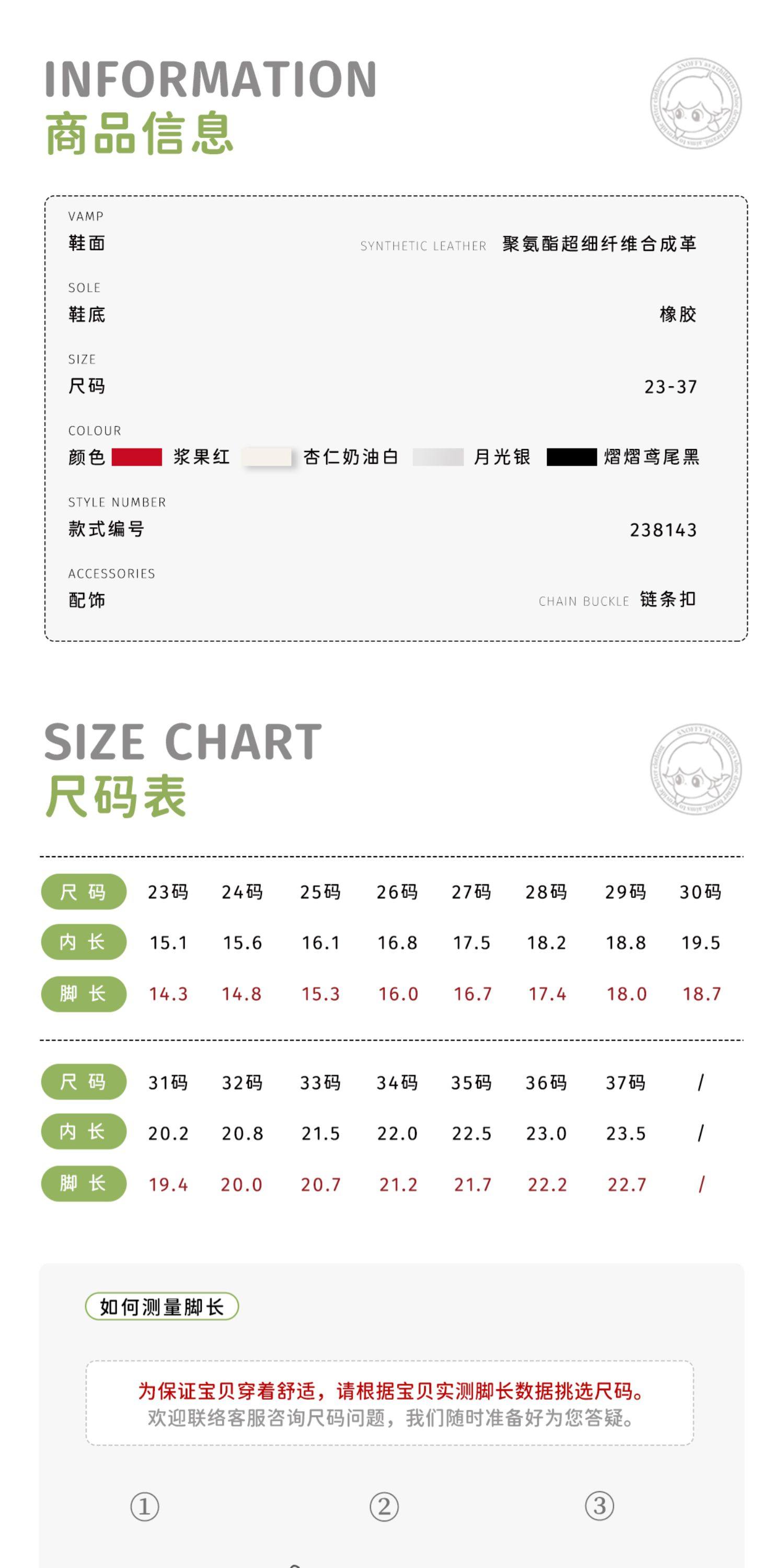This screenshot has width=784, height=1568.
Task: Click the green 脚长 label beside 14.3
Action: [84, 994]
